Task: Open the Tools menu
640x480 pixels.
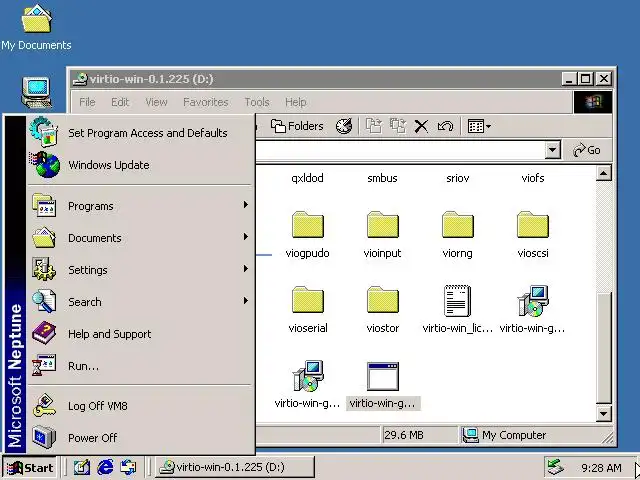Action: pyautogui.click(x=257, y=102)
